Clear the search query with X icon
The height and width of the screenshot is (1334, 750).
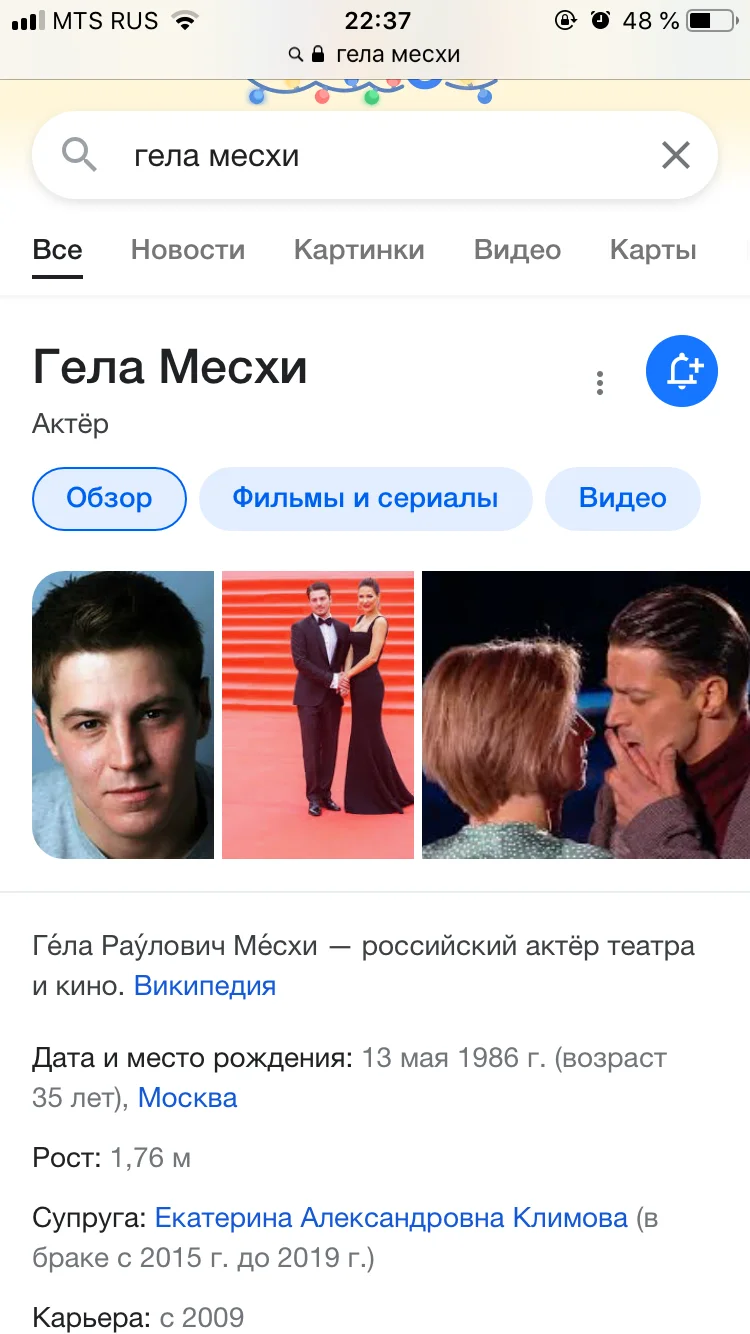coord(676,155)
